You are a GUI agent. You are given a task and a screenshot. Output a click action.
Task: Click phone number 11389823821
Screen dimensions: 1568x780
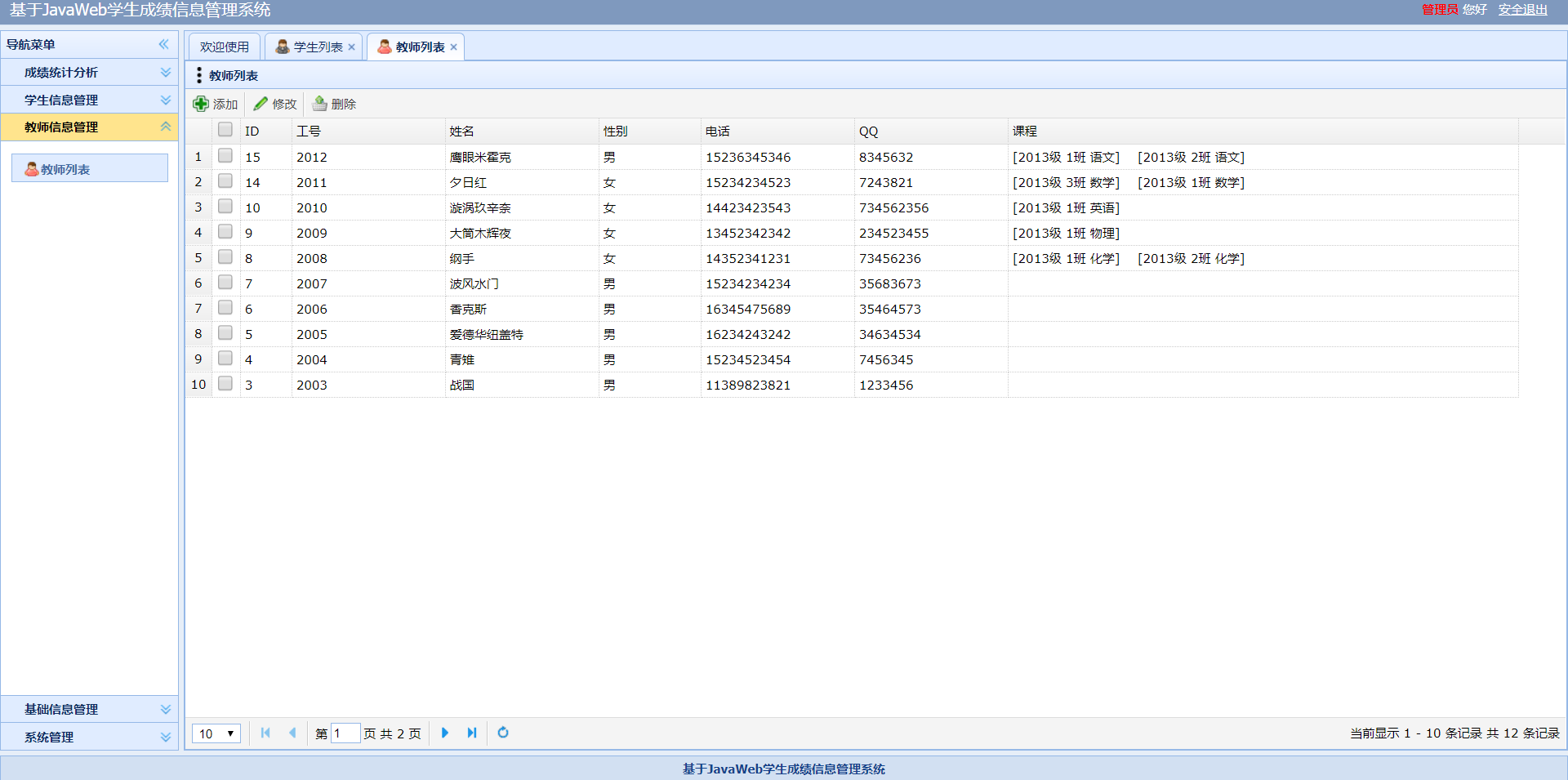pos(748,385)
